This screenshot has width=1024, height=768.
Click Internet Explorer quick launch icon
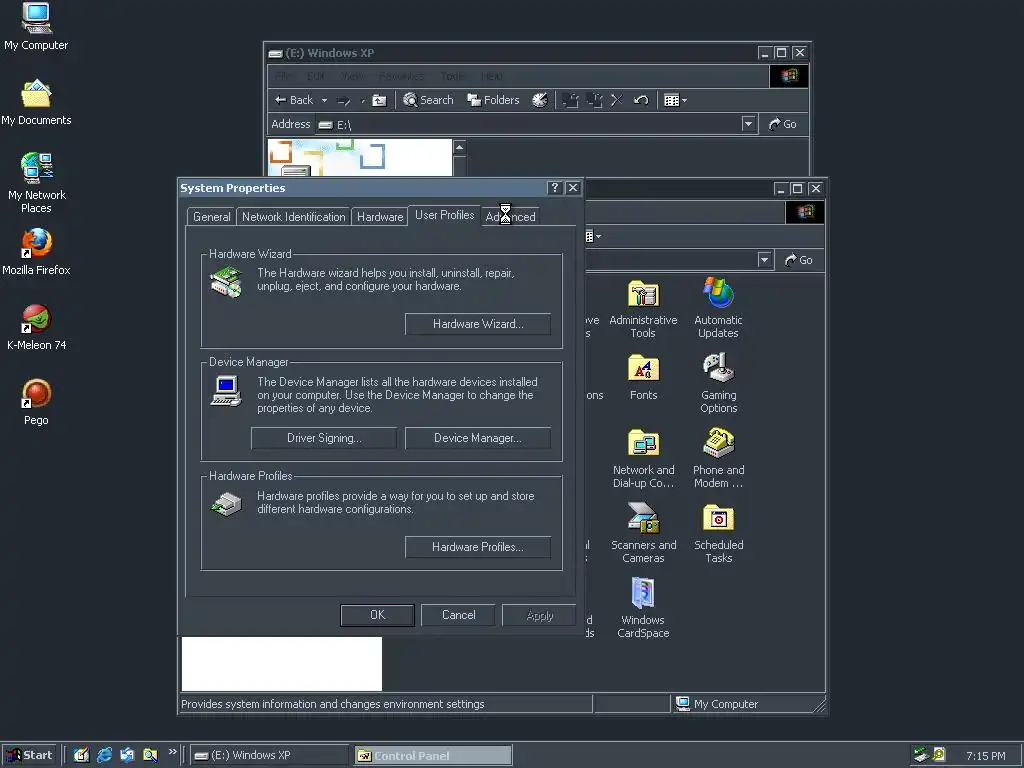(x=104, y=756)
